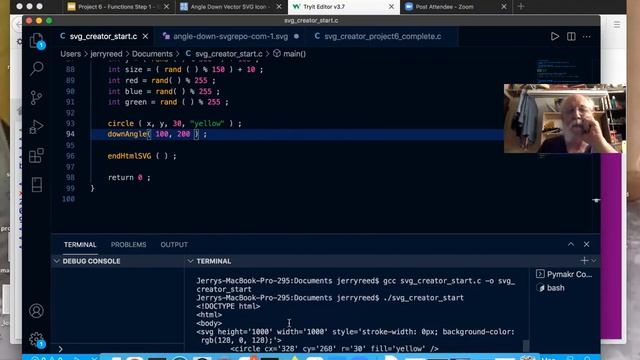This screenshot has height=360, width=640.
Task: Click the terminal scrollbar thumb
Action: click(x=526, y=345)
